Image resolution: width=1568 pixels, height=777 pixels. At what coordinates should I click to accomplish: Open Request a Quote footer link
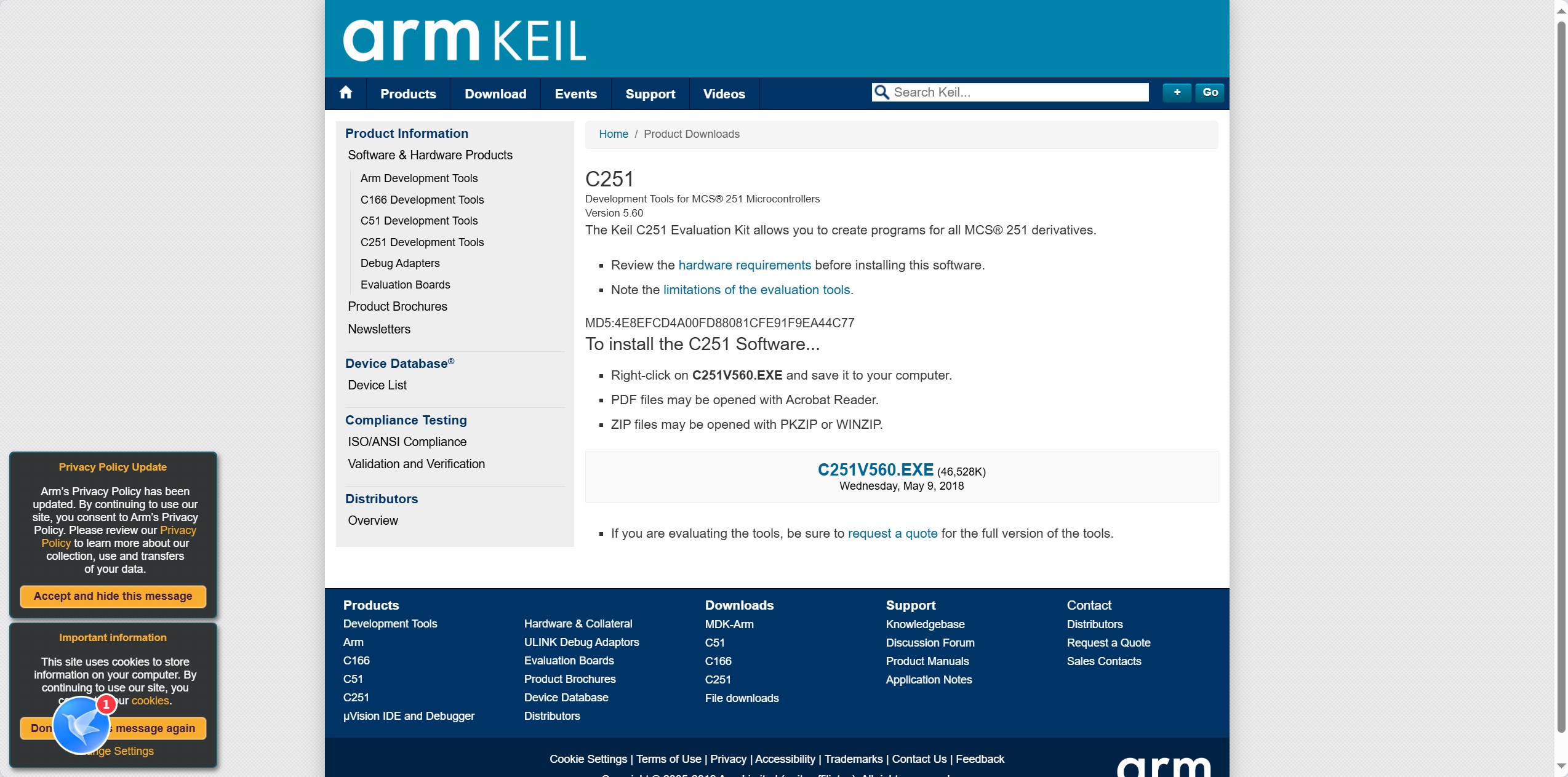1109,643
